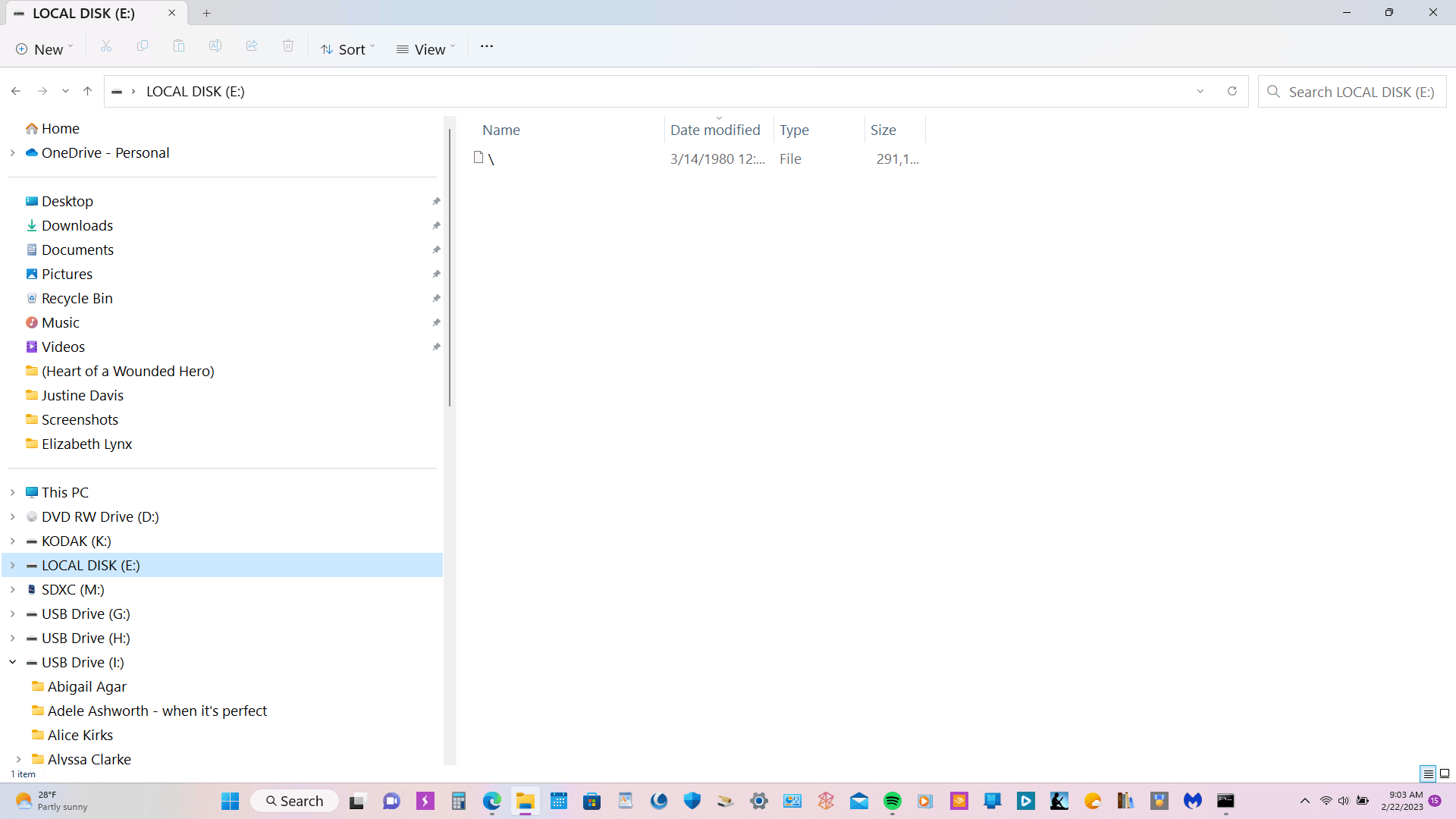The width and height of the screenshot is (1456, 819).
Task: Open the Sort menu
Action: pos(347,49)
